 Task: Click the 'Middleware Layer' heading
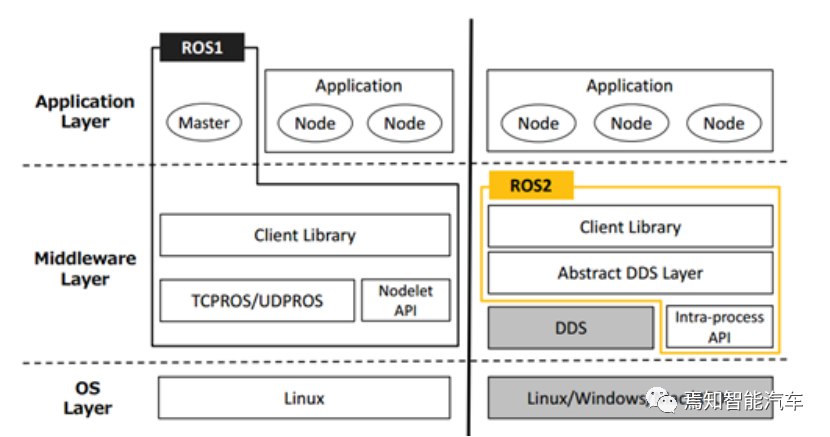coord(85,268)
